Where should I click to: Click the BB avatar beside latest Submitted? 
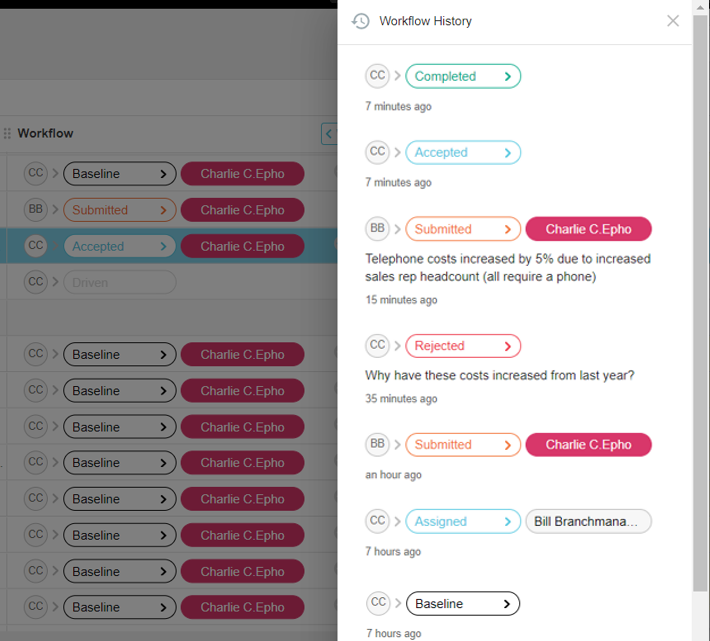point(377,229)
